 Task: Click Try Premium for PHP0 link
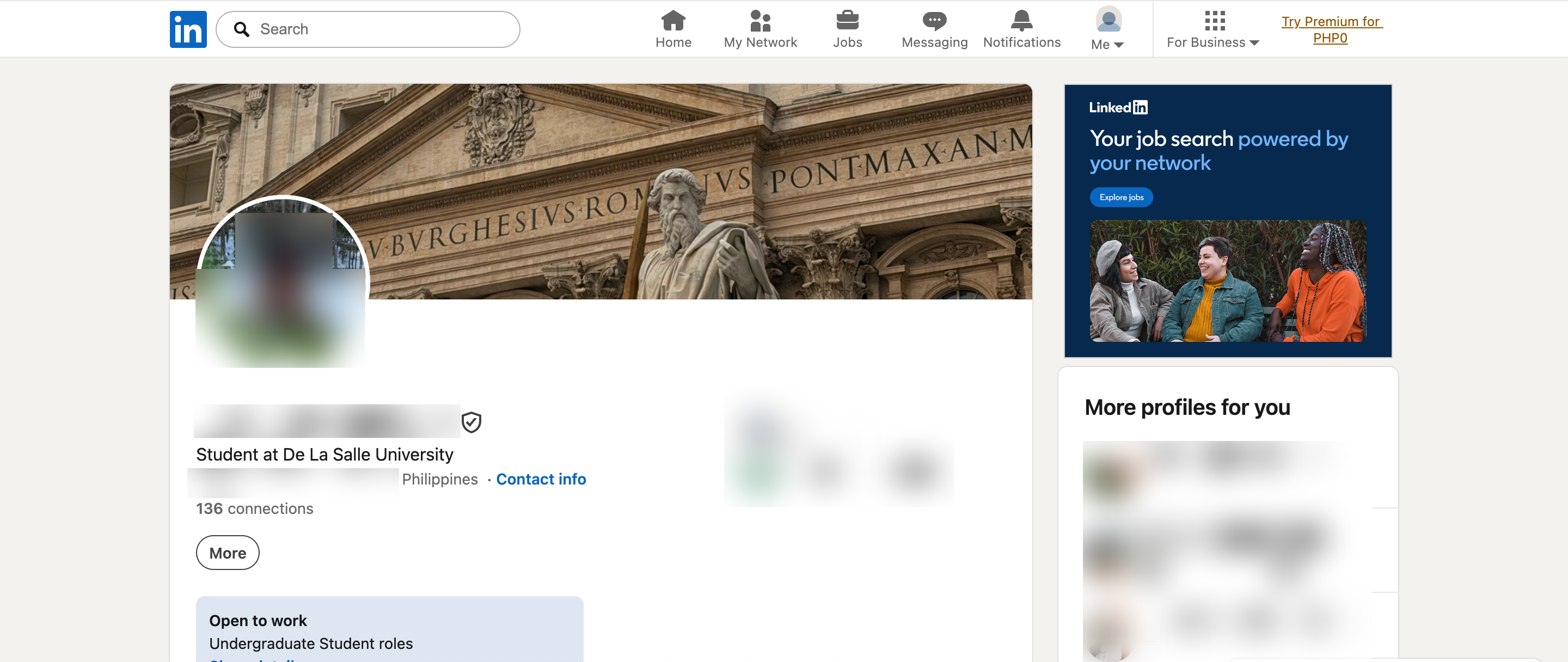pos(1331,29)
